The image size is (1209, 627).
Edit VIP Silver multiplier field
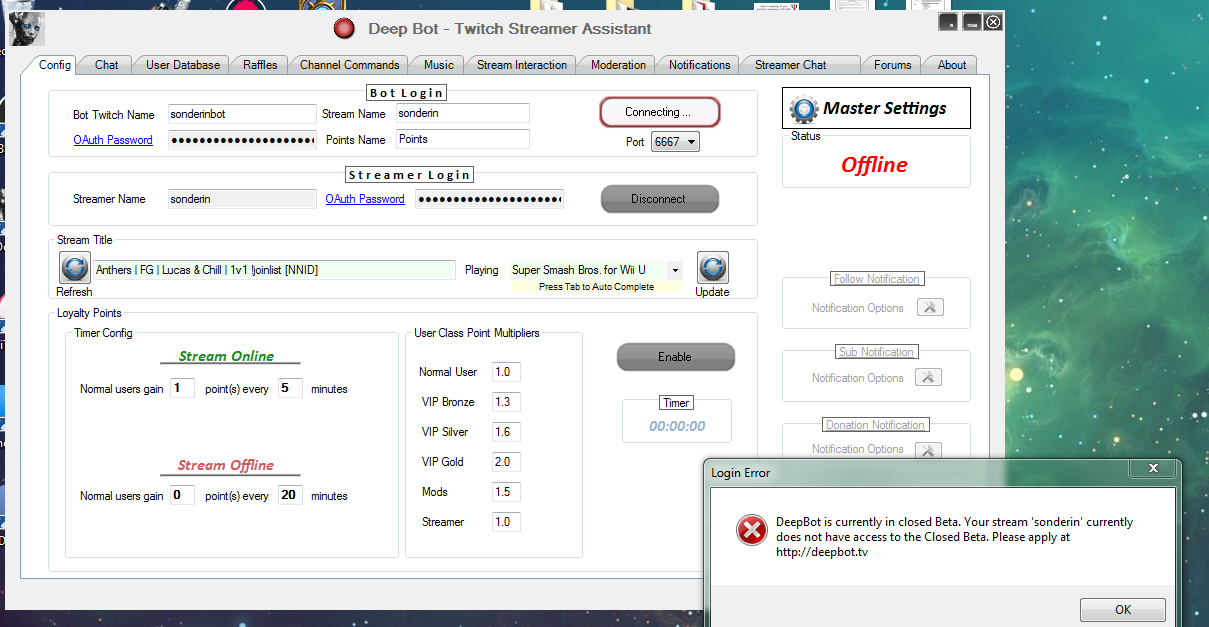click(506, 432)
